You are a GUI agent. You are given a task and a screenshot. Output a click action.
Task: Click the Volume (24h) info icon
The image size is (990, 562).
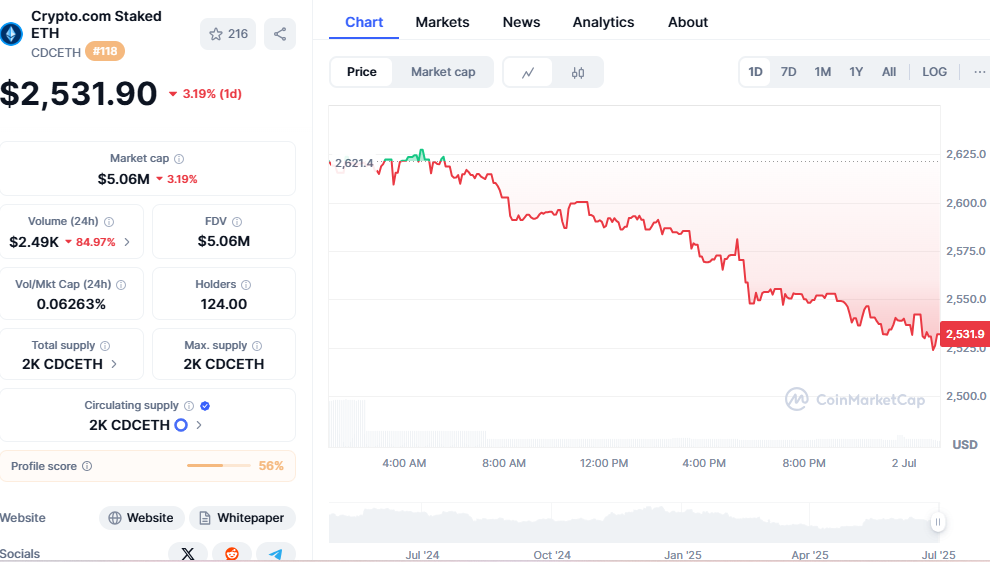(x=109, y=222)
